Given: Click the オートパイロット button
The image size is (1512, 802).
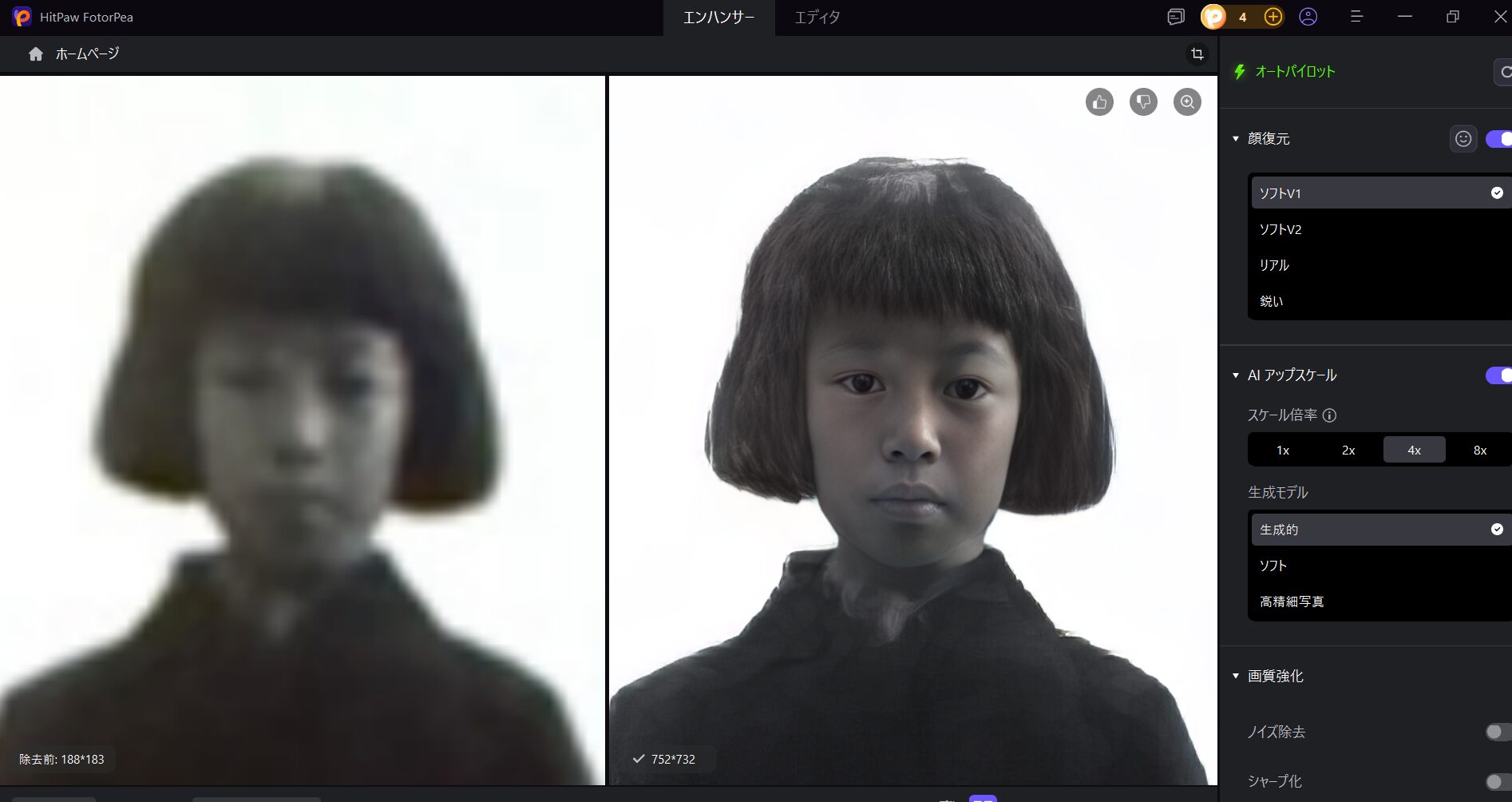Looking at the screenshot, I should pyautogui.click(x=1284, y=71).
